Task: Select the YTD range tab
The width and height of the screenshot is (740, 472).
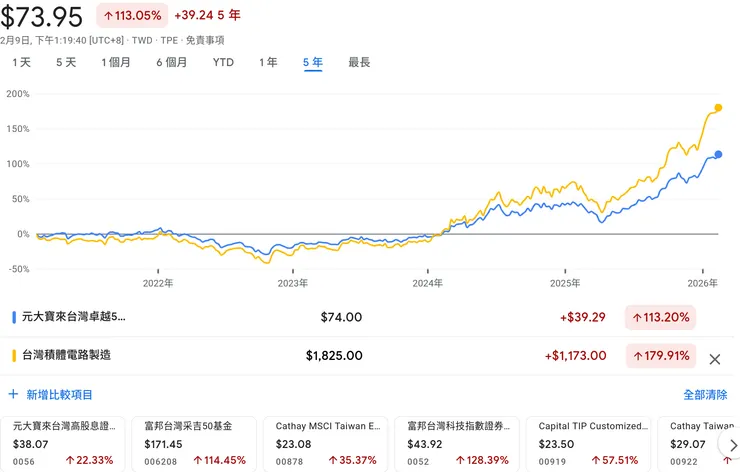Action: 223,62
